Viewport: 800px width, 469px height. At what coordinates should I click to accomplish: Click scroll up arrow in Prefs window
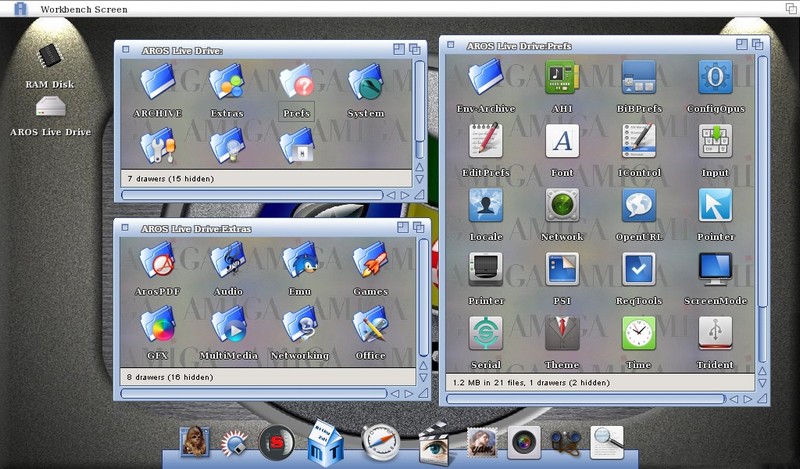click(762, 371)
